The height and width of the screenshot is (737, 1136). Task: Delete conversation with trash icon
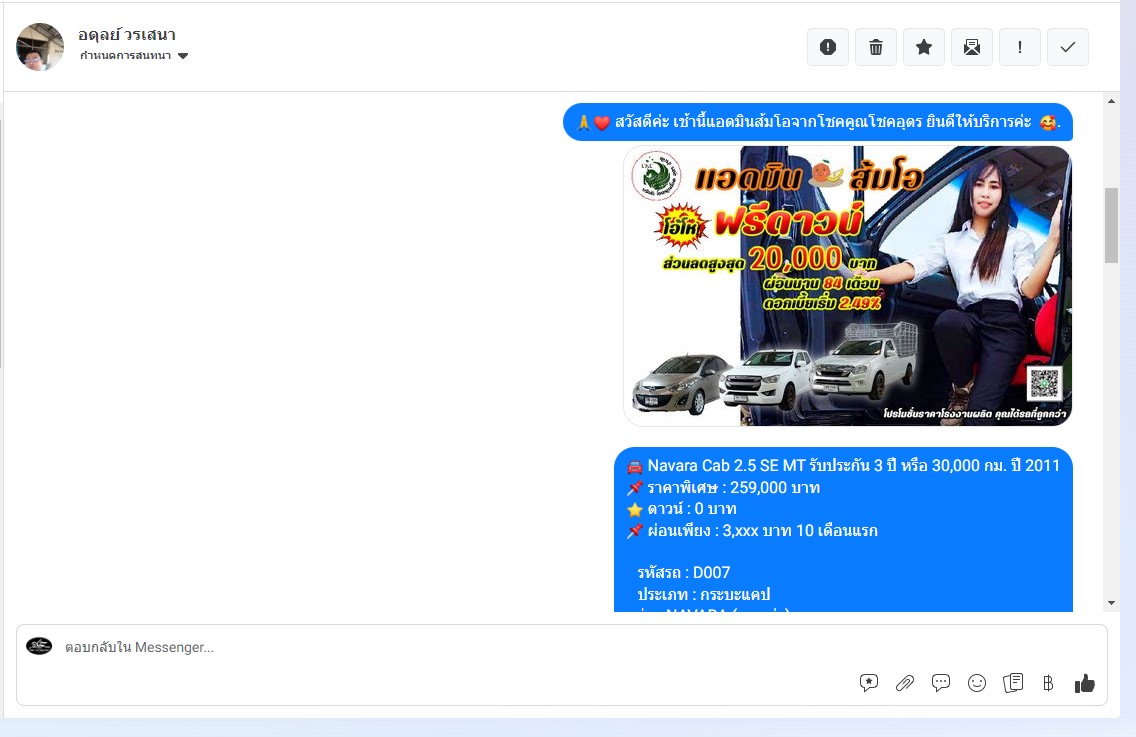pos(876,47)
